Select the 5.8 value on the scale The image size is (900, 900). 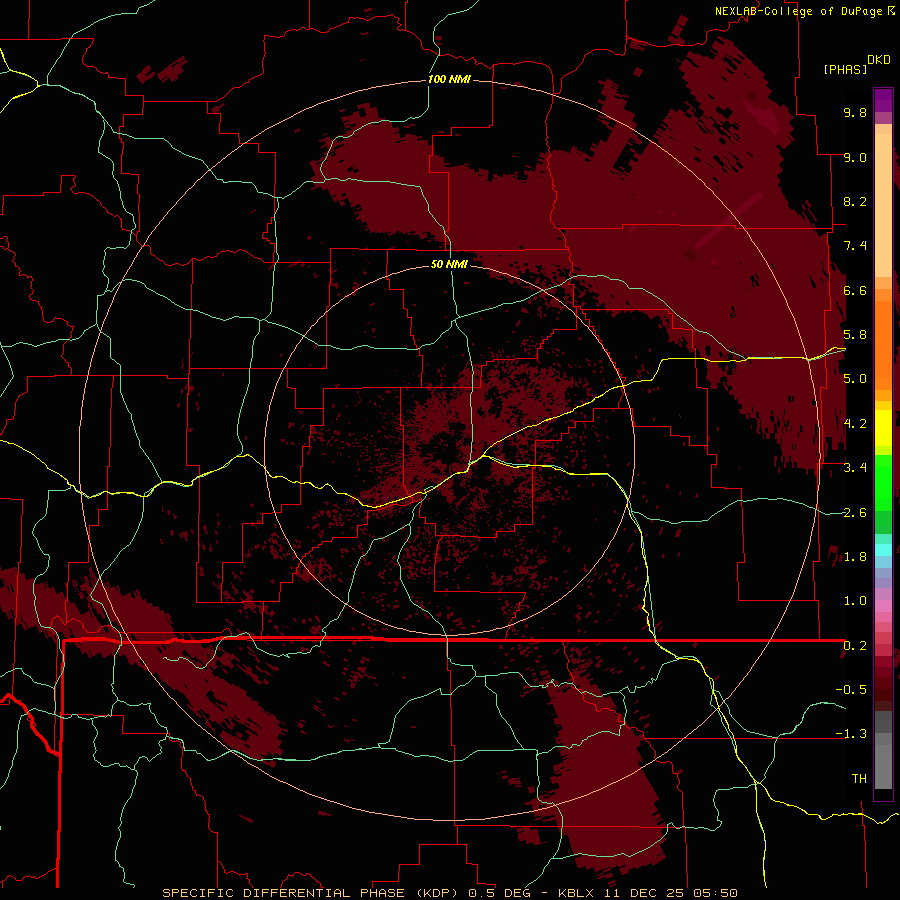click(x=855, y=335)
